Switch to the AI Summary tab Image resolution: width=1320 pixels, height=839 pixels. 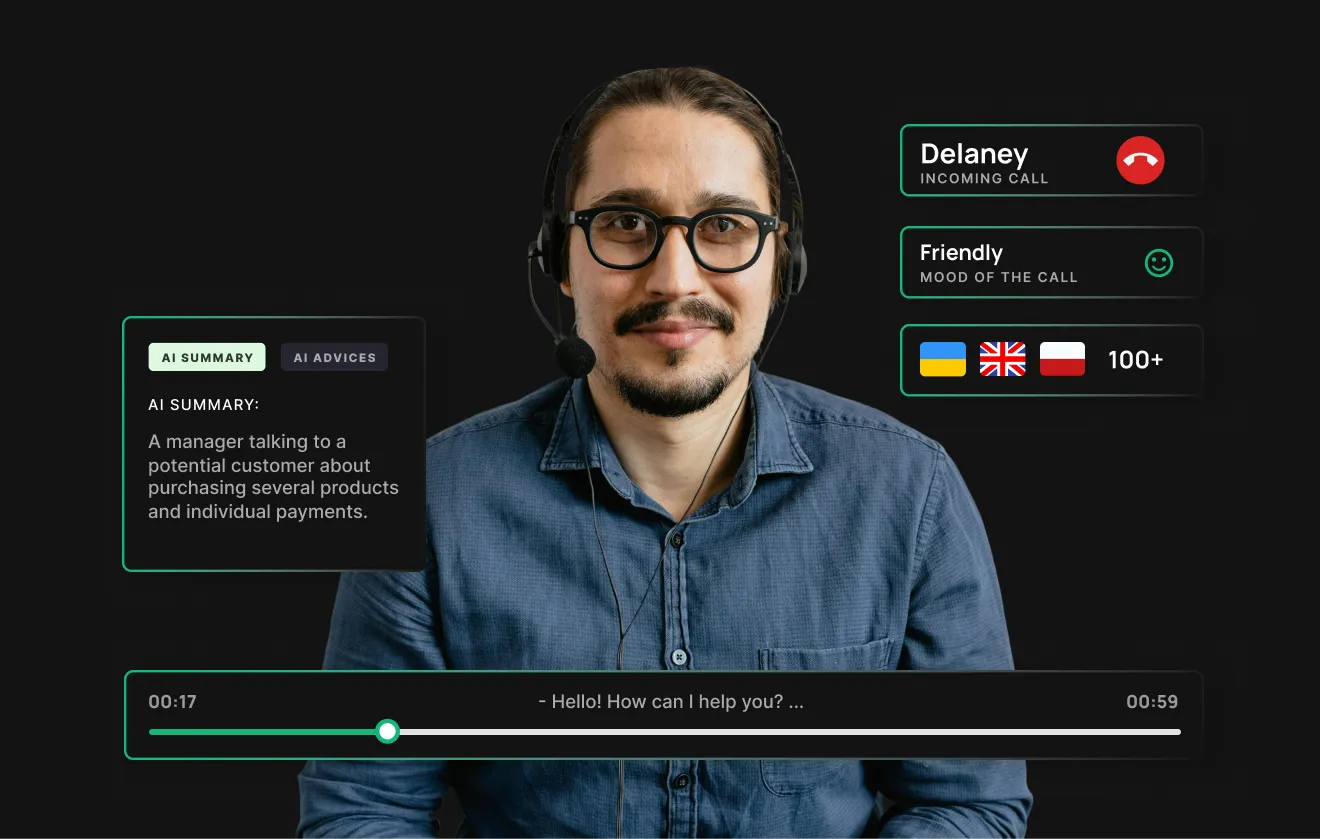(207, 357)
